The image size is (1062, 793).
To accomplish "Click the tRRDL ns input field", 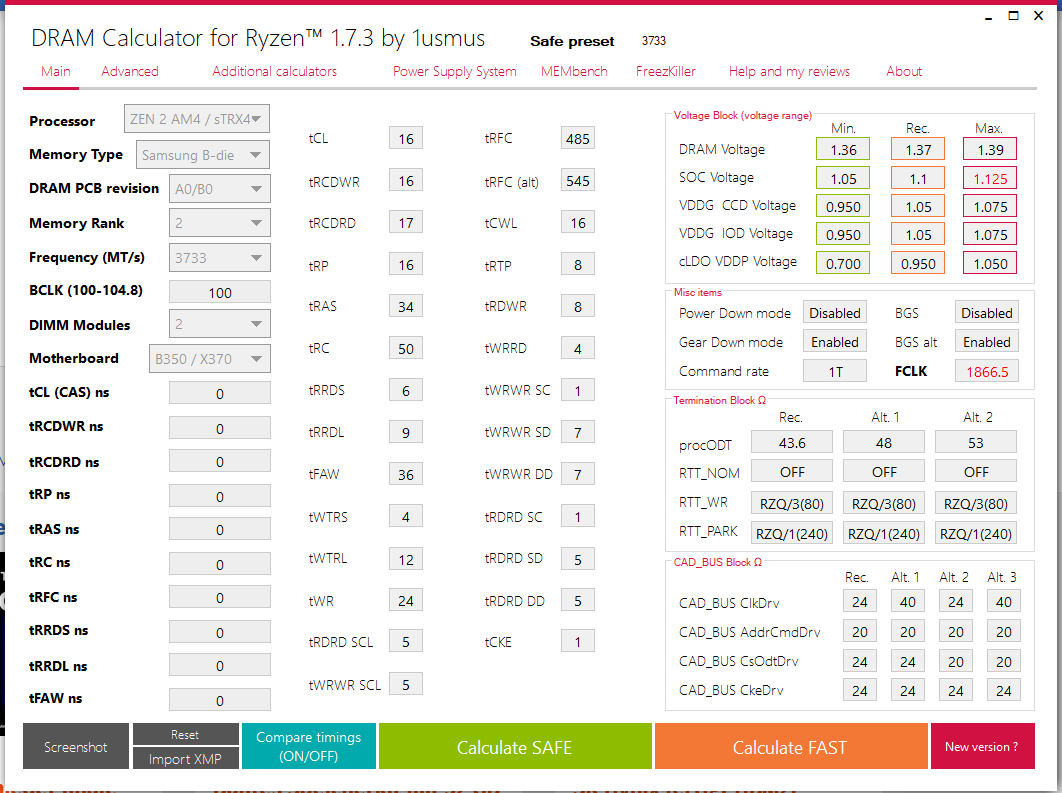I will pyautogui.click(x=219, y=666).
